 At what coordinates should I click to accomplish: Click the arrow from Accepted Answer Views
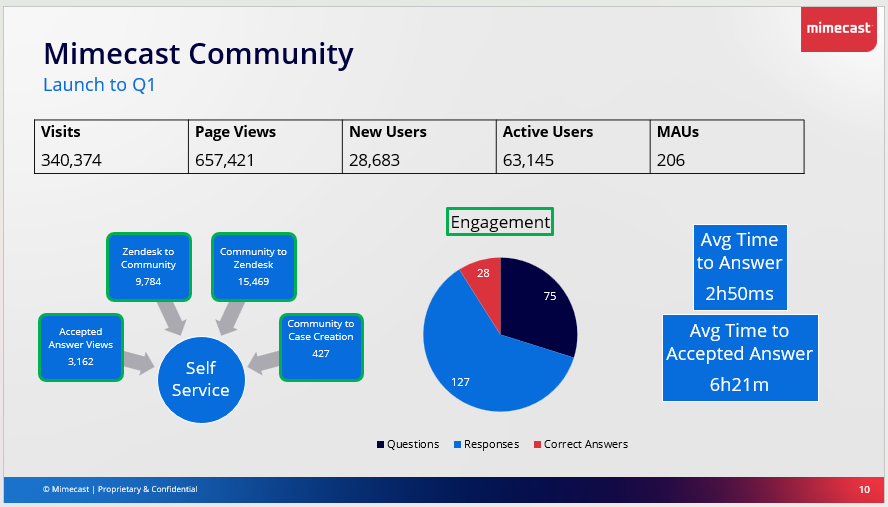click(139, 363)
